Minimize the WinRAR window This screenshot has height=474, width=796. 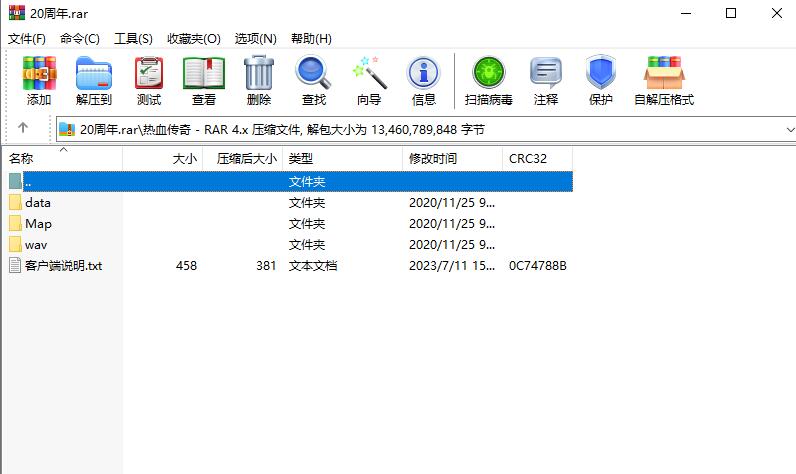(686, 13)
